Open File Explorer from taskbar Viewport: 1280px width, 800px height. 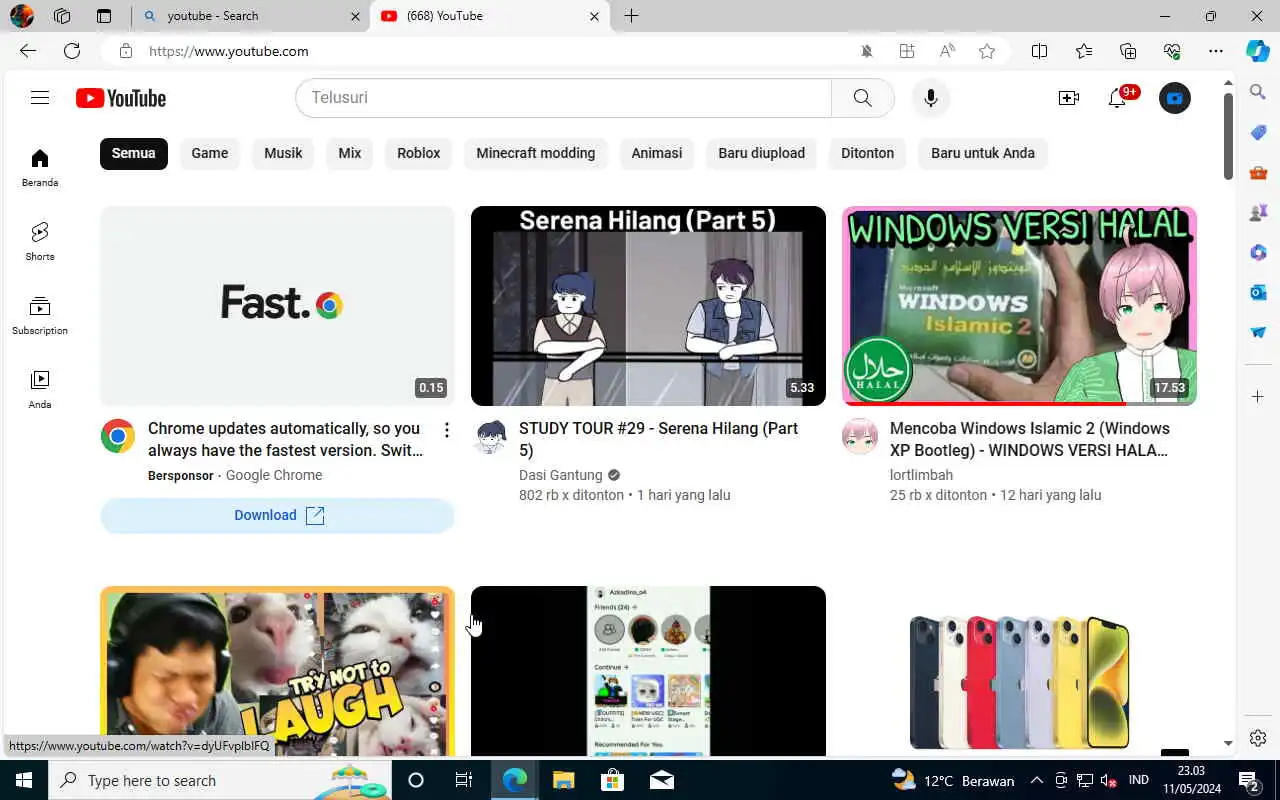[564, 780]
